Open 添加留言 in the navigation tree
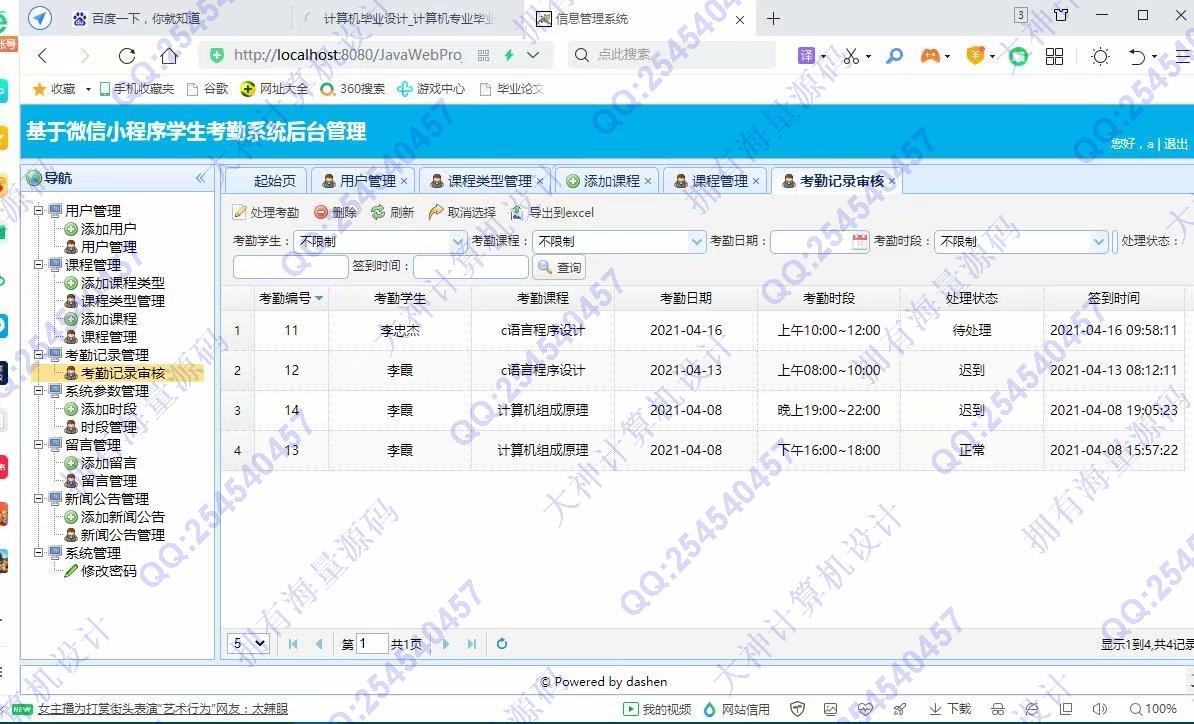1194x724 pixels. 108,463
